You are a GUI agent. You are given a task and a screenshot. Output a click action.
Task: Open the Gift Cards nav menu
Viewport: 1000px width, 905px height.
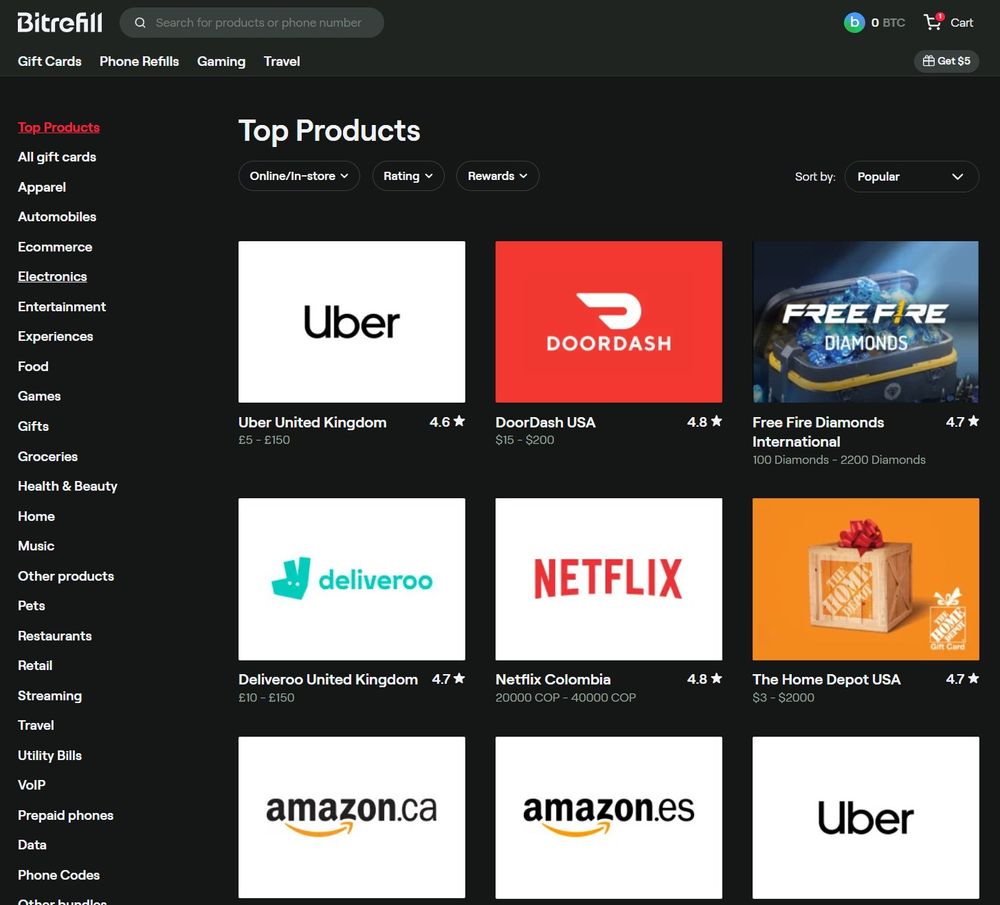point(50,61)
